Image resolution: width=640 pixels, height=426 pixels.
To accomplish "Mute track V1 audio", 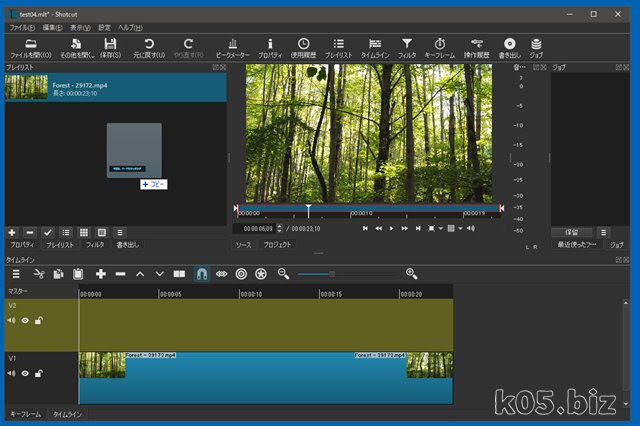I will tap(11, 373).
